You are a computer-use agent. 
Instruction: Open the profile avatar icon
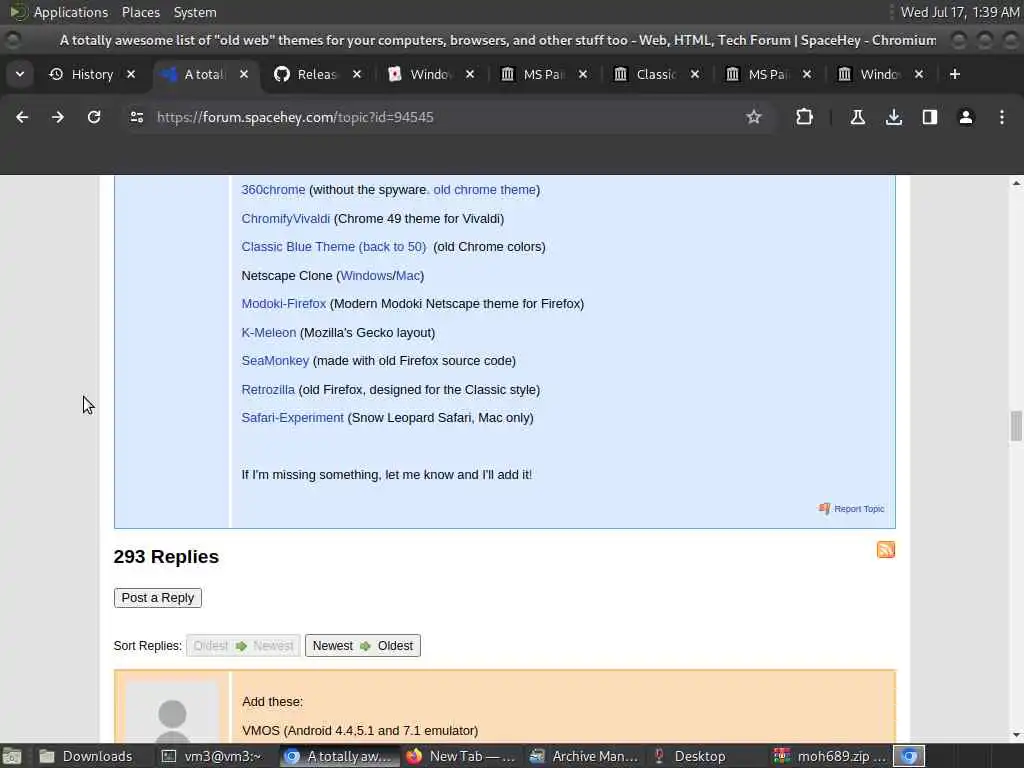coord(966,117)
